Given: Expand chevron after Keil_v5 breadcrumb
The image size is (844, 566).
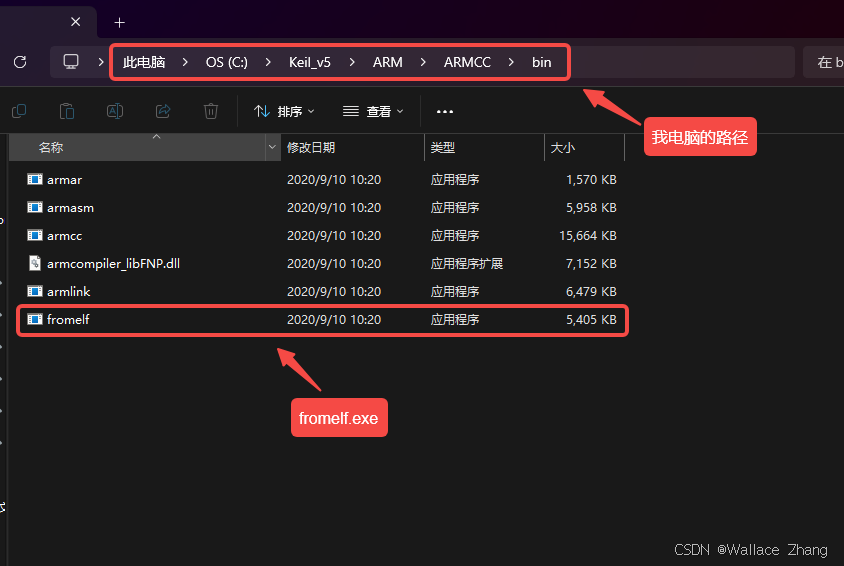Looking at the screenshot, I should [352, 62].
